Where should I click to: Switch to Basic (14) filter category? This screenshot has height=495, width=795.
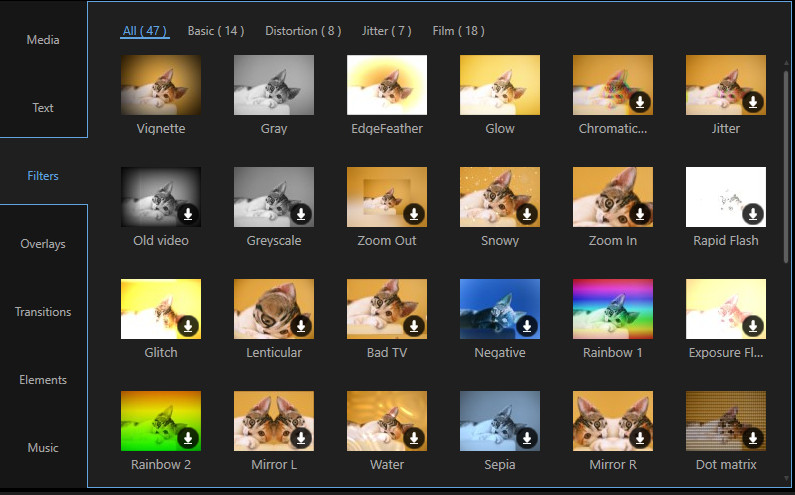tap(216, 31)
